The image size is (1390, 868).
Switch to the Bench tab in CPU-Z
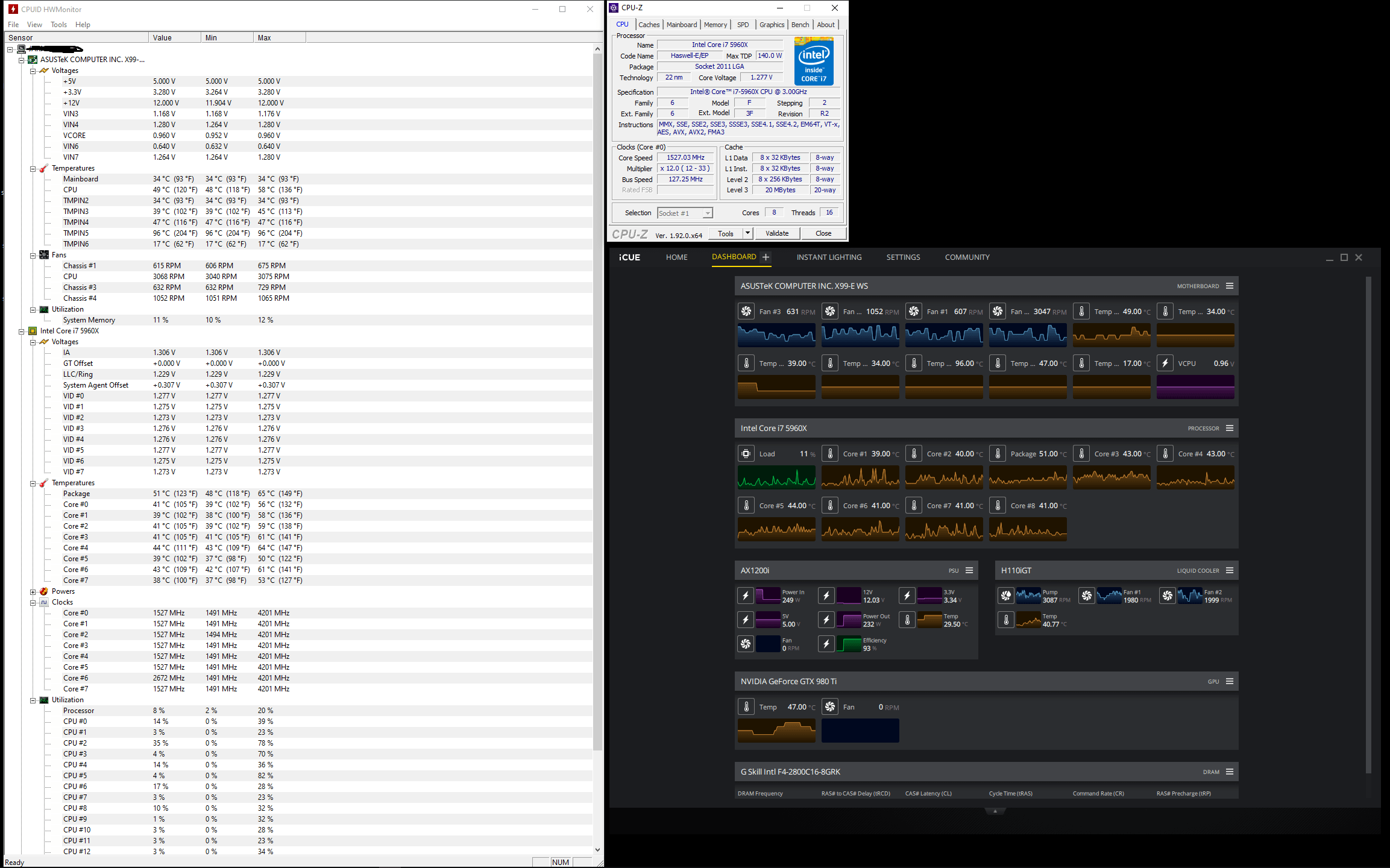(x=800, y=25)
